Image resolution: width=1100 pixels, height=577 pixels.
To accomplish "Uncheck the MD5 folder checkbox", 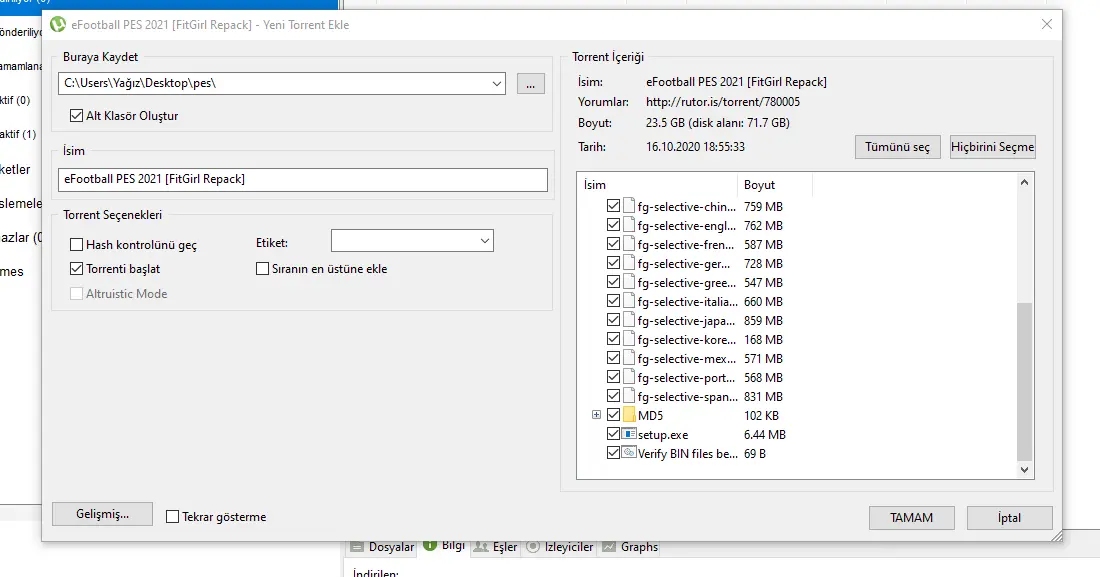I will click(613, 415).
